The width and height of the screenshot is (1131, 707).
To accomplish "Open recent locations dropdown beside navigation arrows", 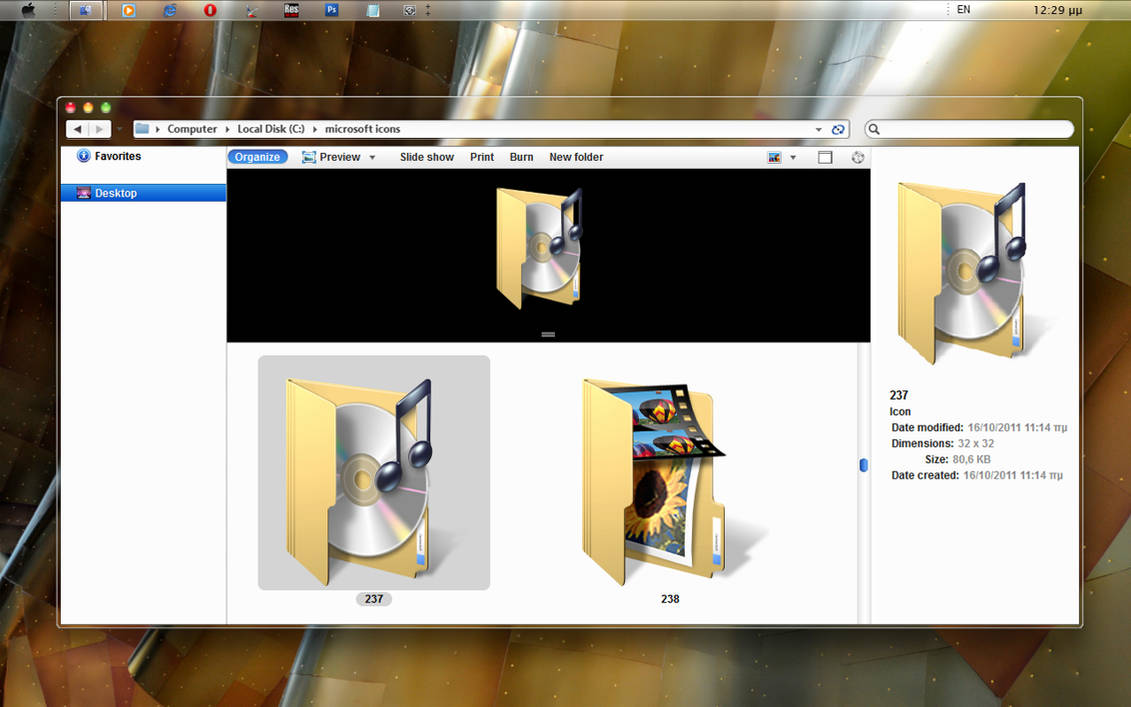I will point(119,129).
